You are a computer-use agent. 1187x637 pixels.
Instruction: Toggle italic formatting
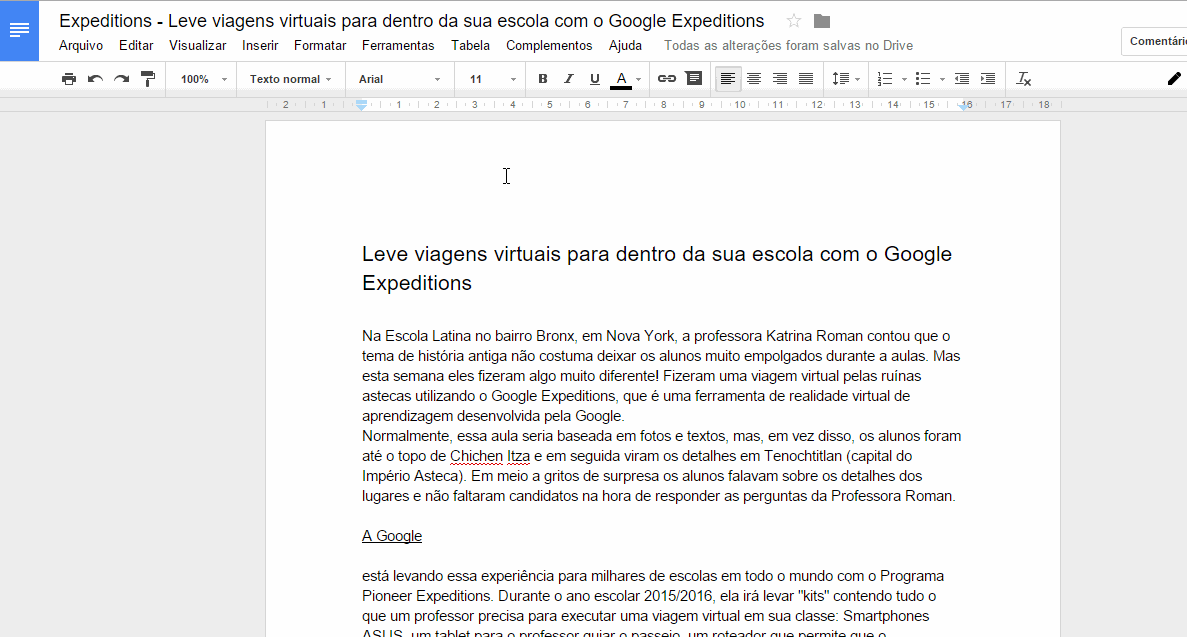(569, 79)
